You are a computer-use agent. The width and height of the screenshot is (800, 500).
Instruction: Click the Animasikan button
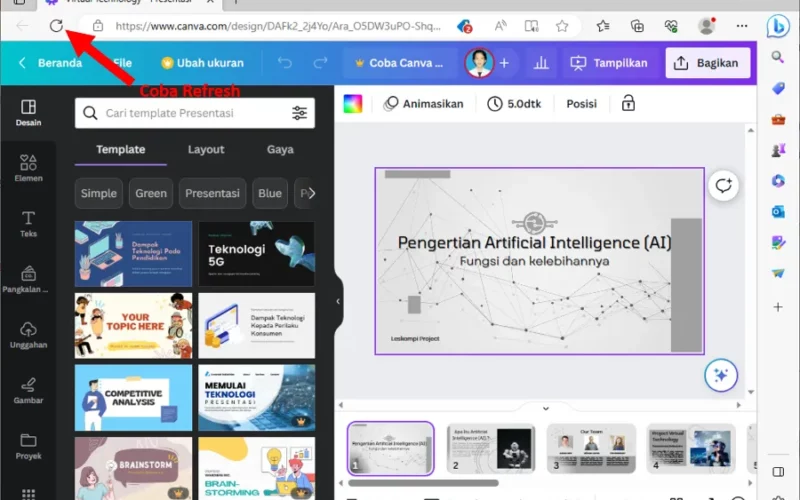423,104
